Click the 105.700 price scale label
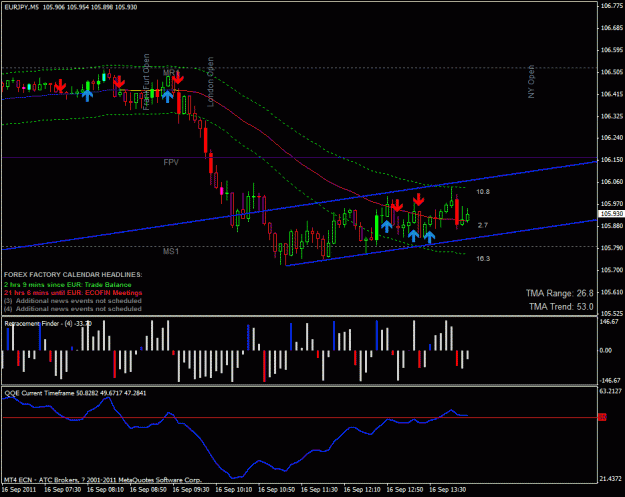This screenshot has width=625, height=497. 612,270
